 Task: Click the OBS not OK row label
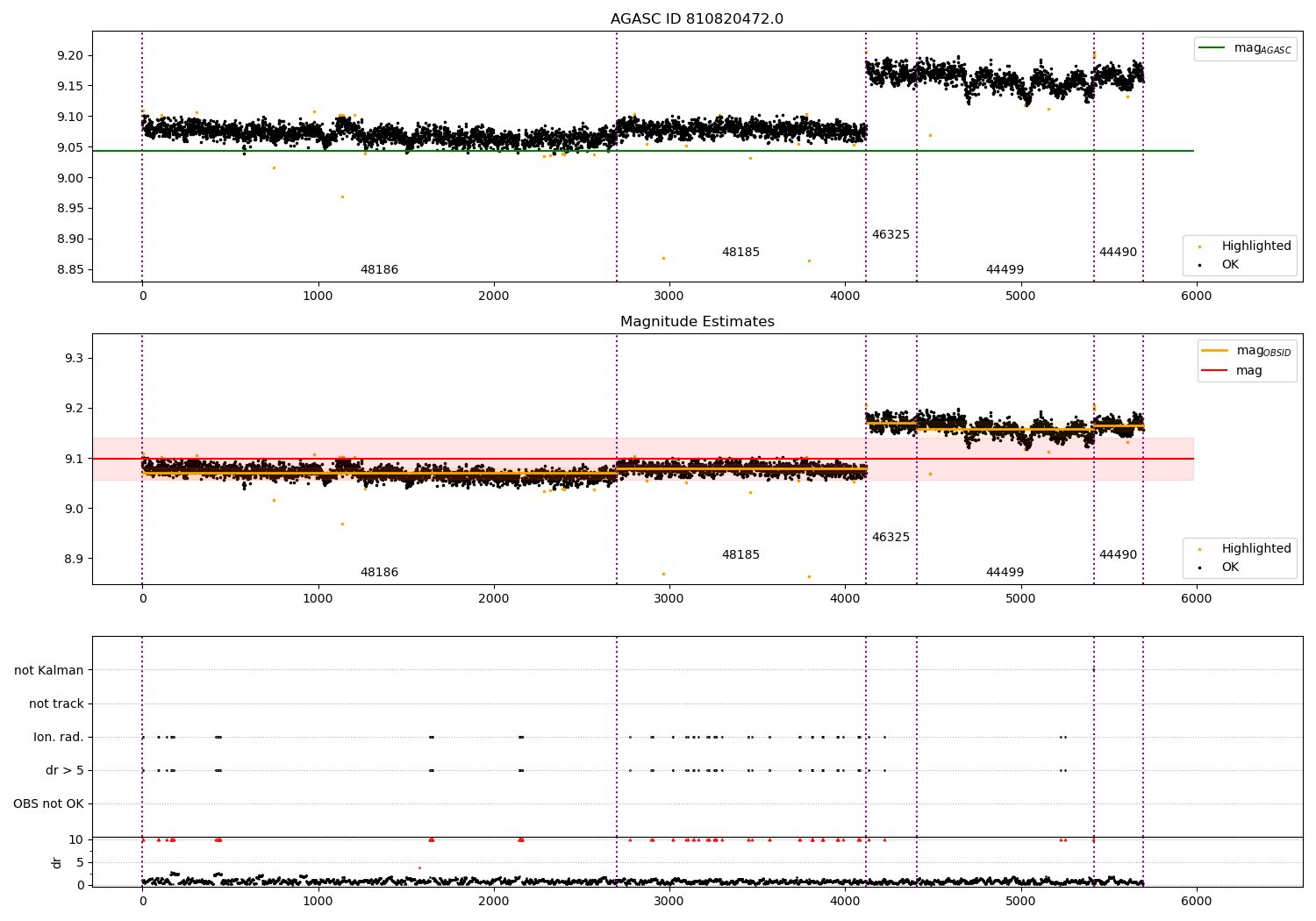48,804
